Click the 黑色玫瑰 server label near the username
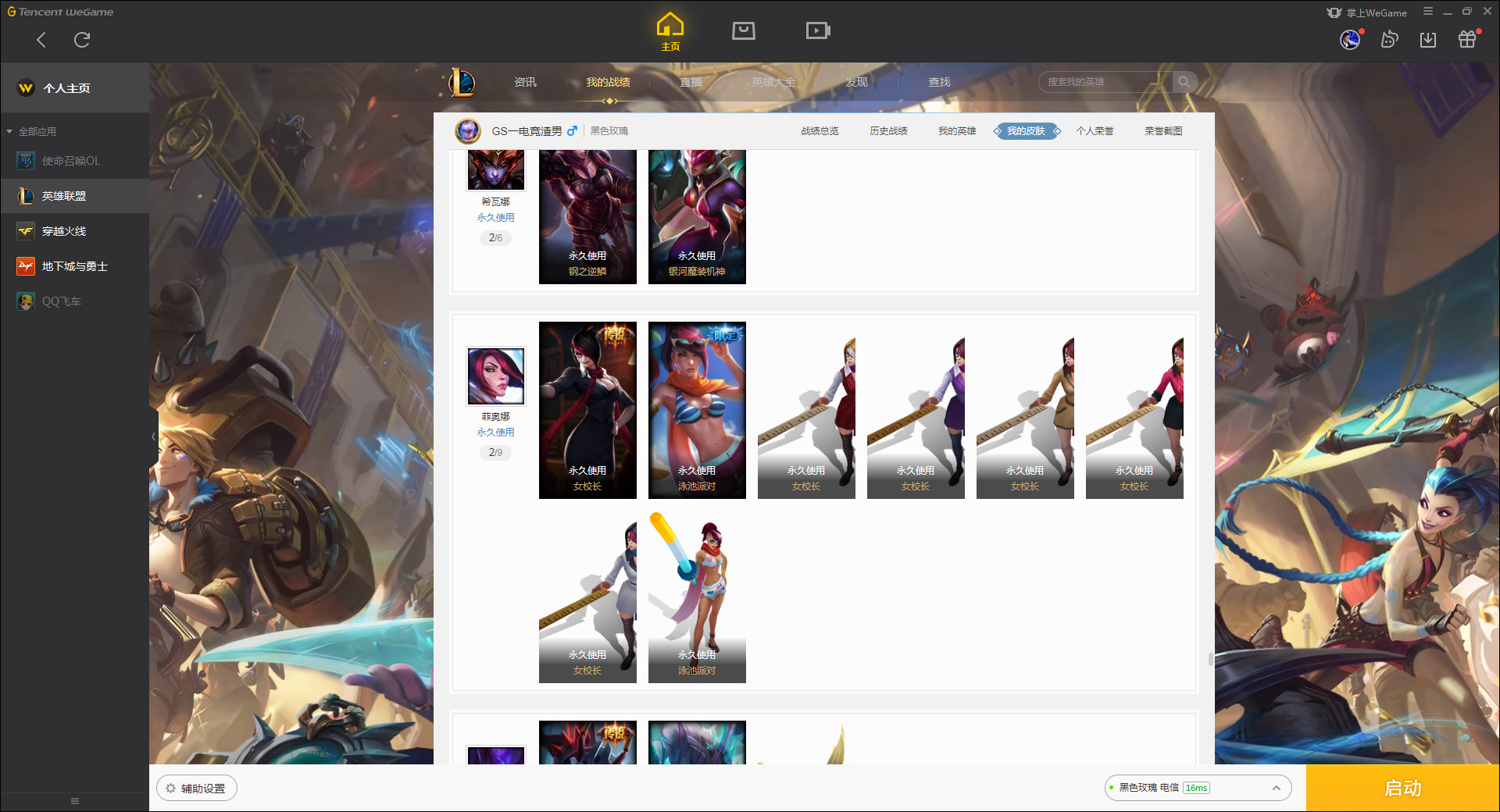1500x812 pixels. tap(609, 131)
